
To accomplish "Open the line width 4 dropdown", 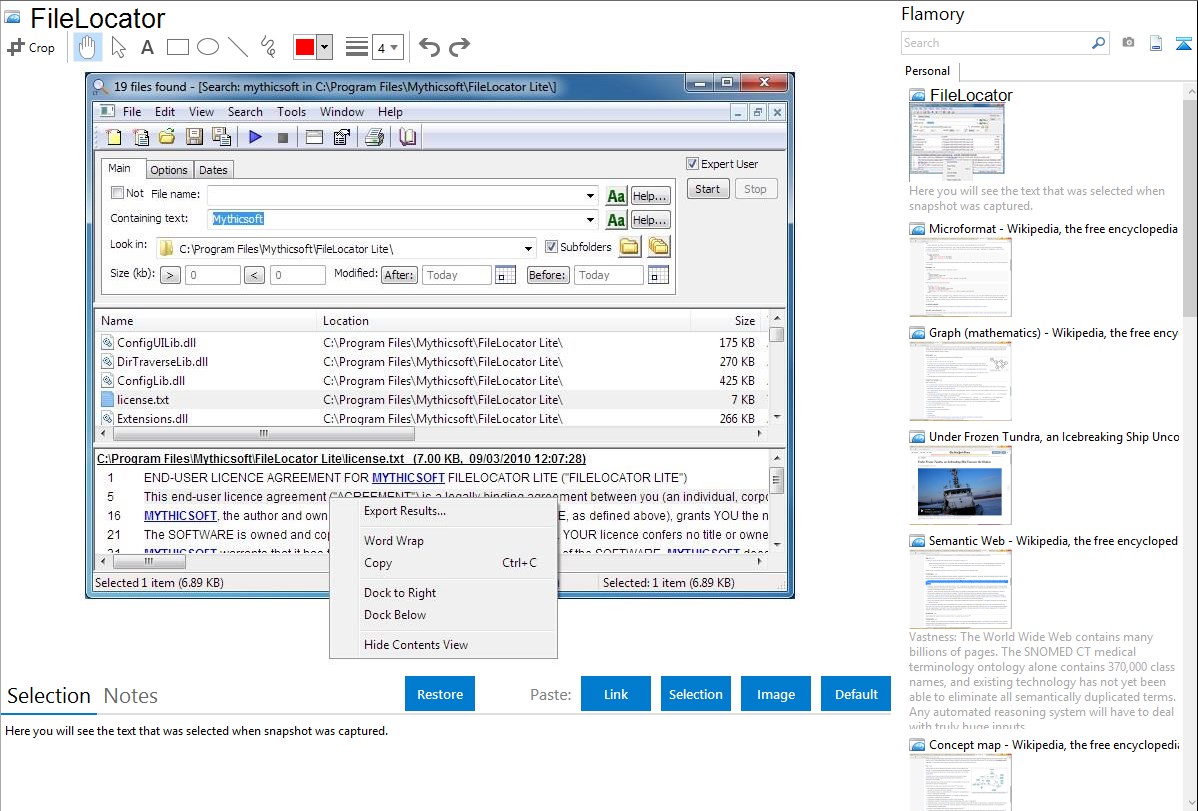I will (388, 47).
